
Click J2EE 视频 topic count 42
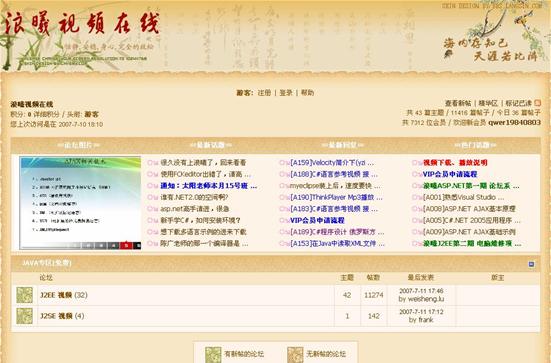pyautogui.click(x=347, y=295)
